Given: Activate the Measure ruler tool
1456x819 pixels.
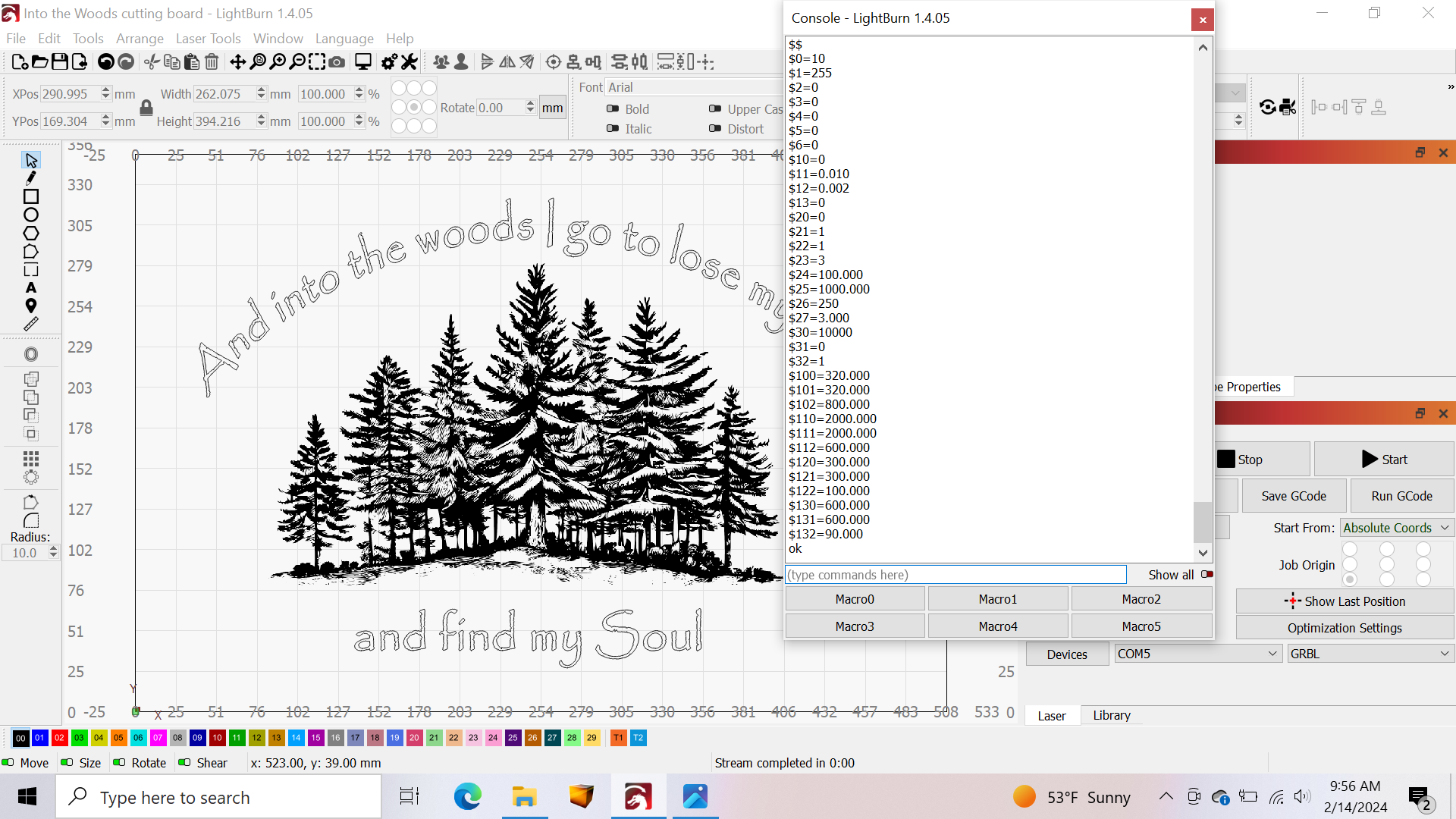Looking at the screenshot, I should point(31,324).
